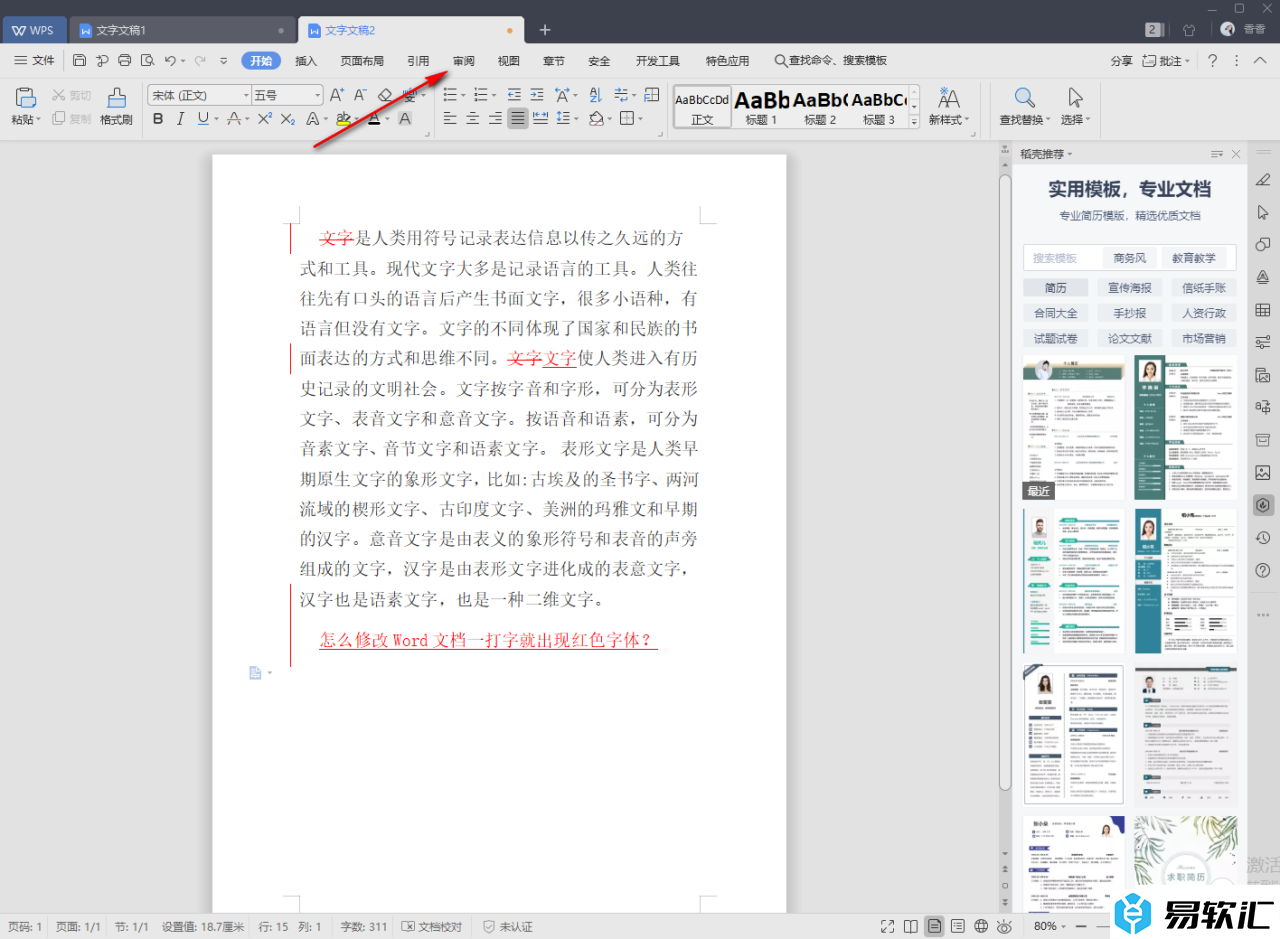Click the Find and Replace magnifier icon
The image size is (1280, 939).
[x=1024, y=97]
